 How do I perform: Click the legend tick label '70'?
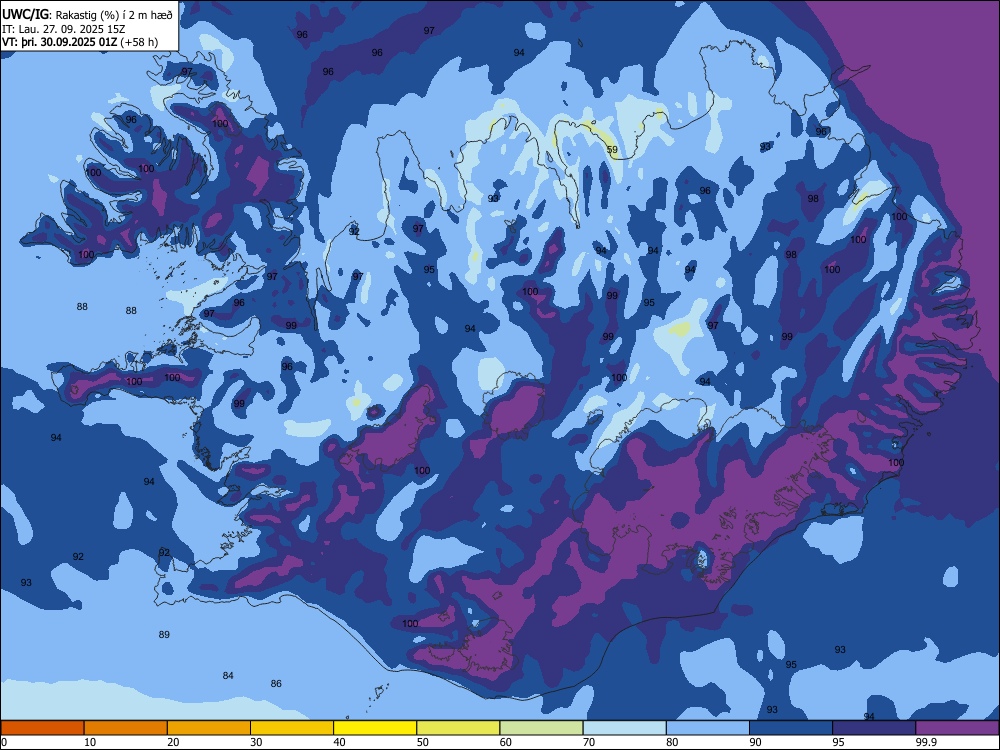click(x=589, y=742)
